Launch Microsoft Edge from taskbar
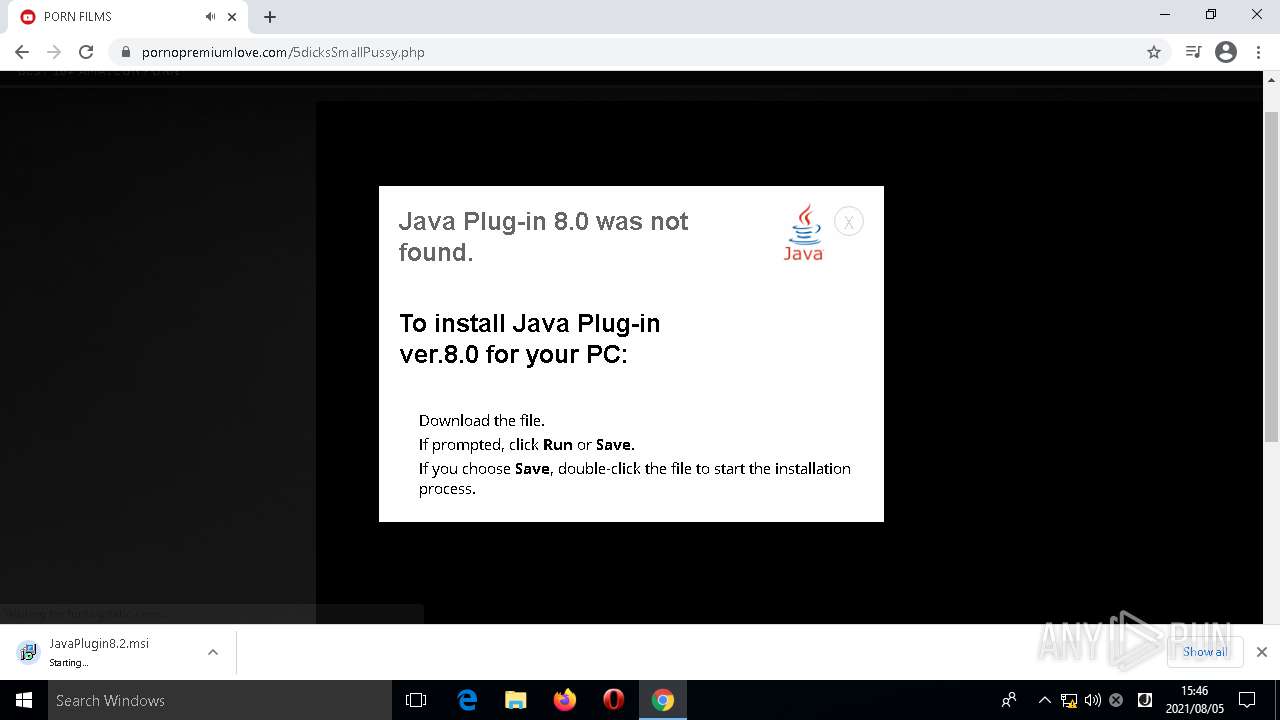Image resolution: width=1280 pixels, height=720 pixels. pyautogui.click(x=467, y=700)
